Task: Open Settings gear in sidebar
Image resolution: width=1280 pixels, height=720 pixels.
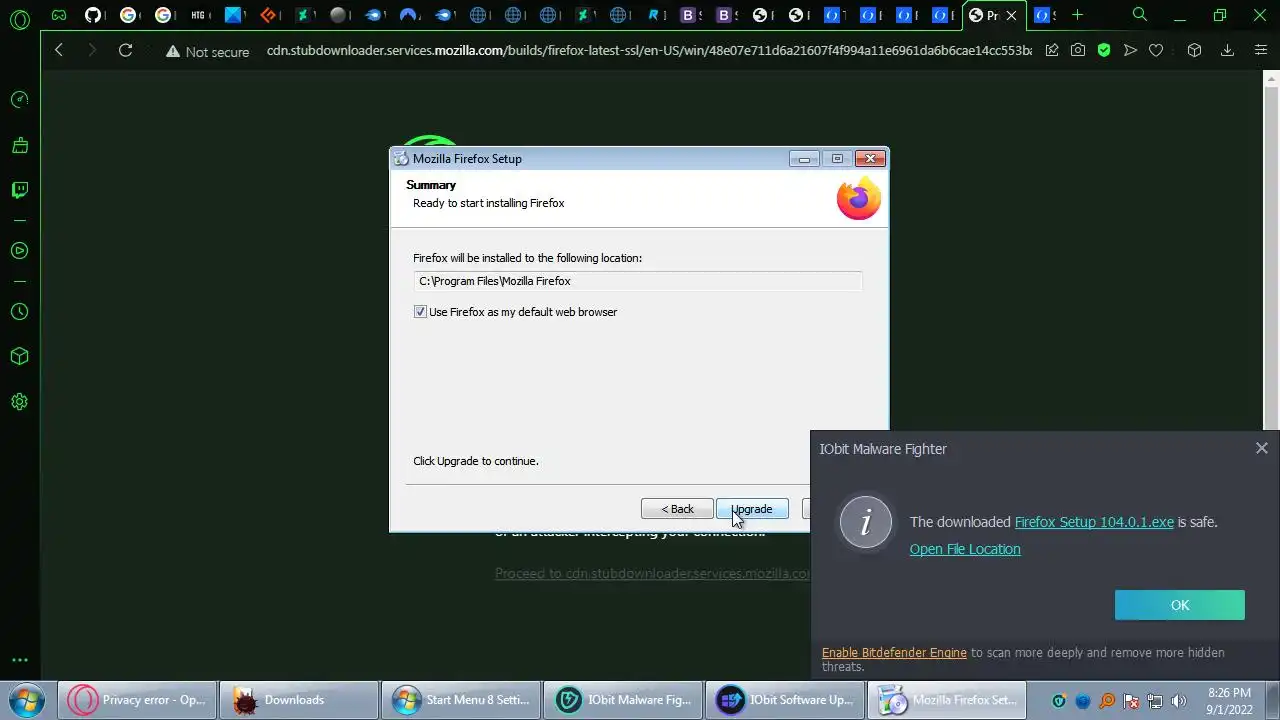Action: (x=19, y=402)
